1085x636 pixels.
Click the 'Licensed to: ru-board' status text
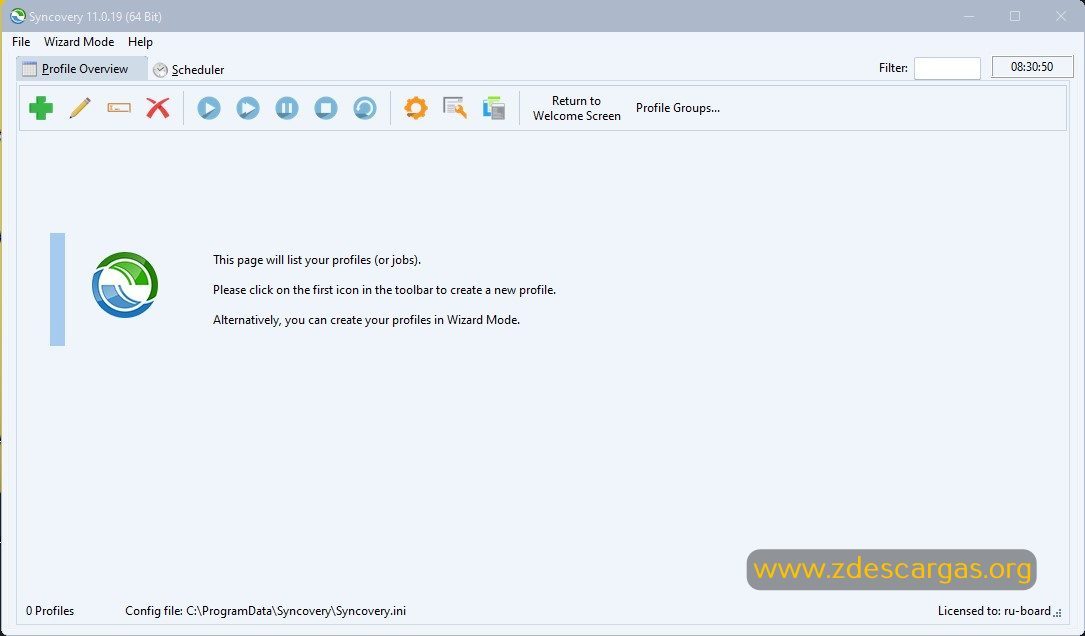coord(994,611)
